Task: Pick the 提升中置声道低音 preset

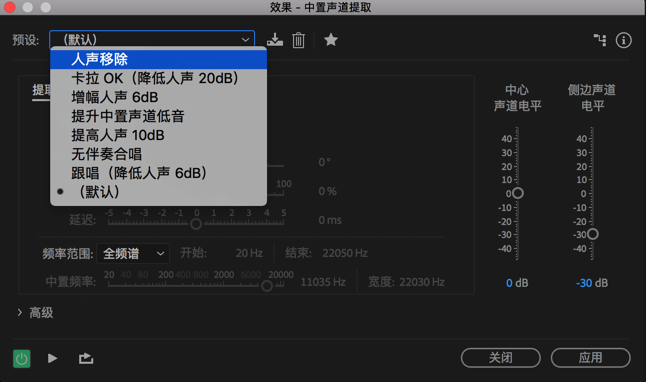Action: point(159,116)
